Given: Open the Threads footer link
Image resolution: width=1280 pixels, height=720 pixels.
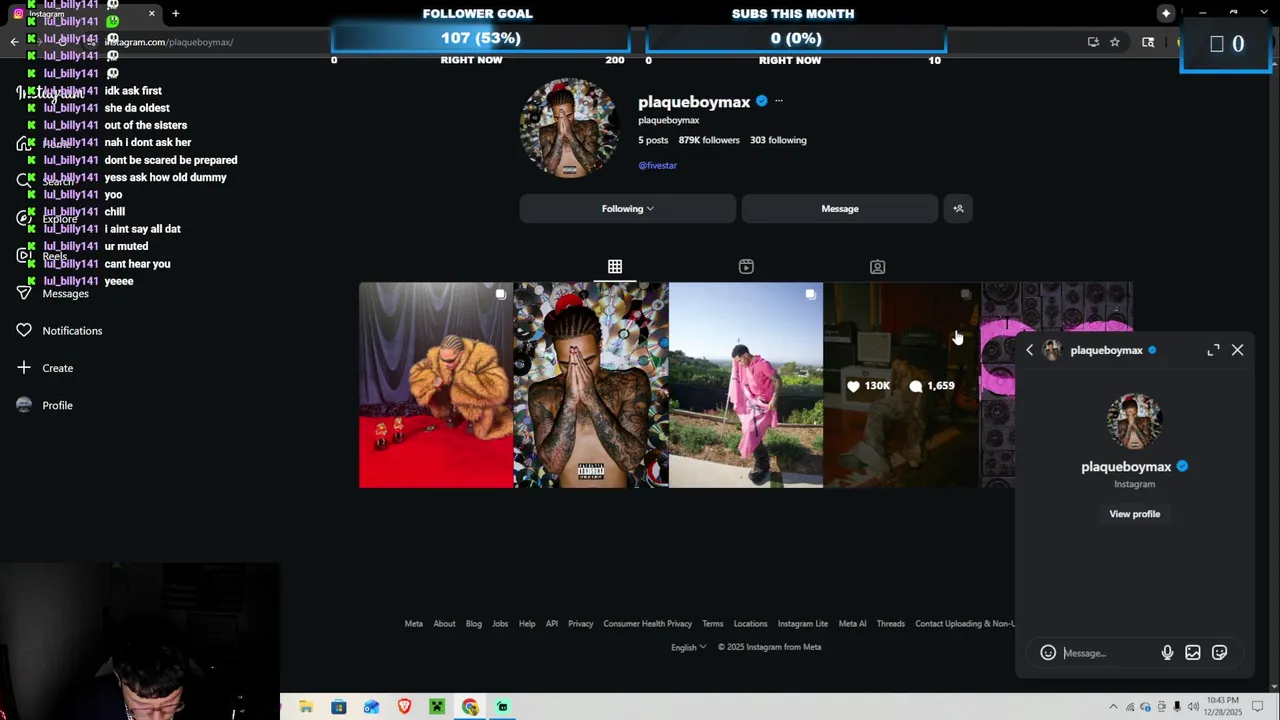Looking at the screenshot, I should tap(890, 624).
